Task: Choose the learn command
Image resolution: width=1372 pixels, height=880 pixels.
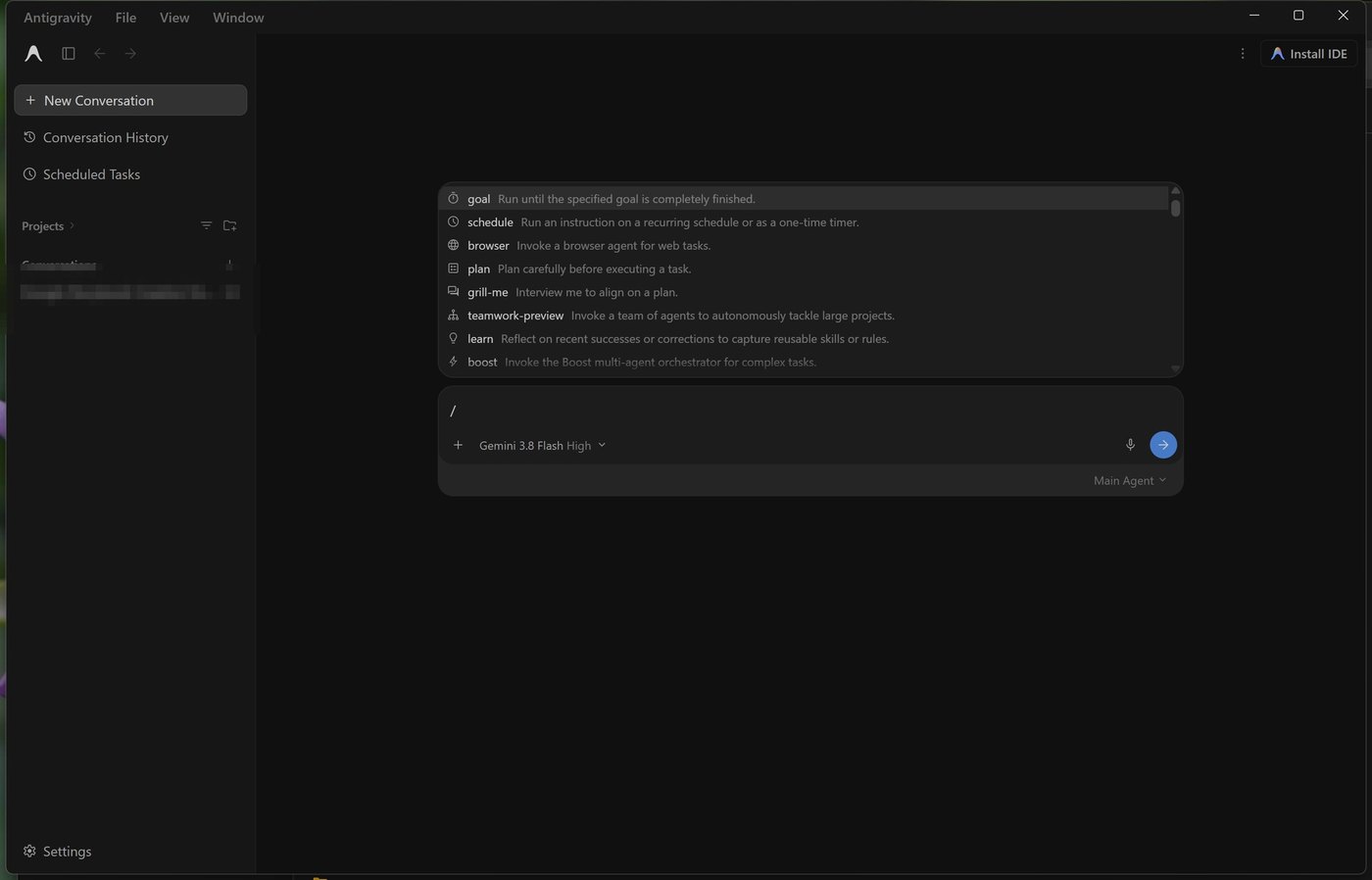Action: coord(804,339)
